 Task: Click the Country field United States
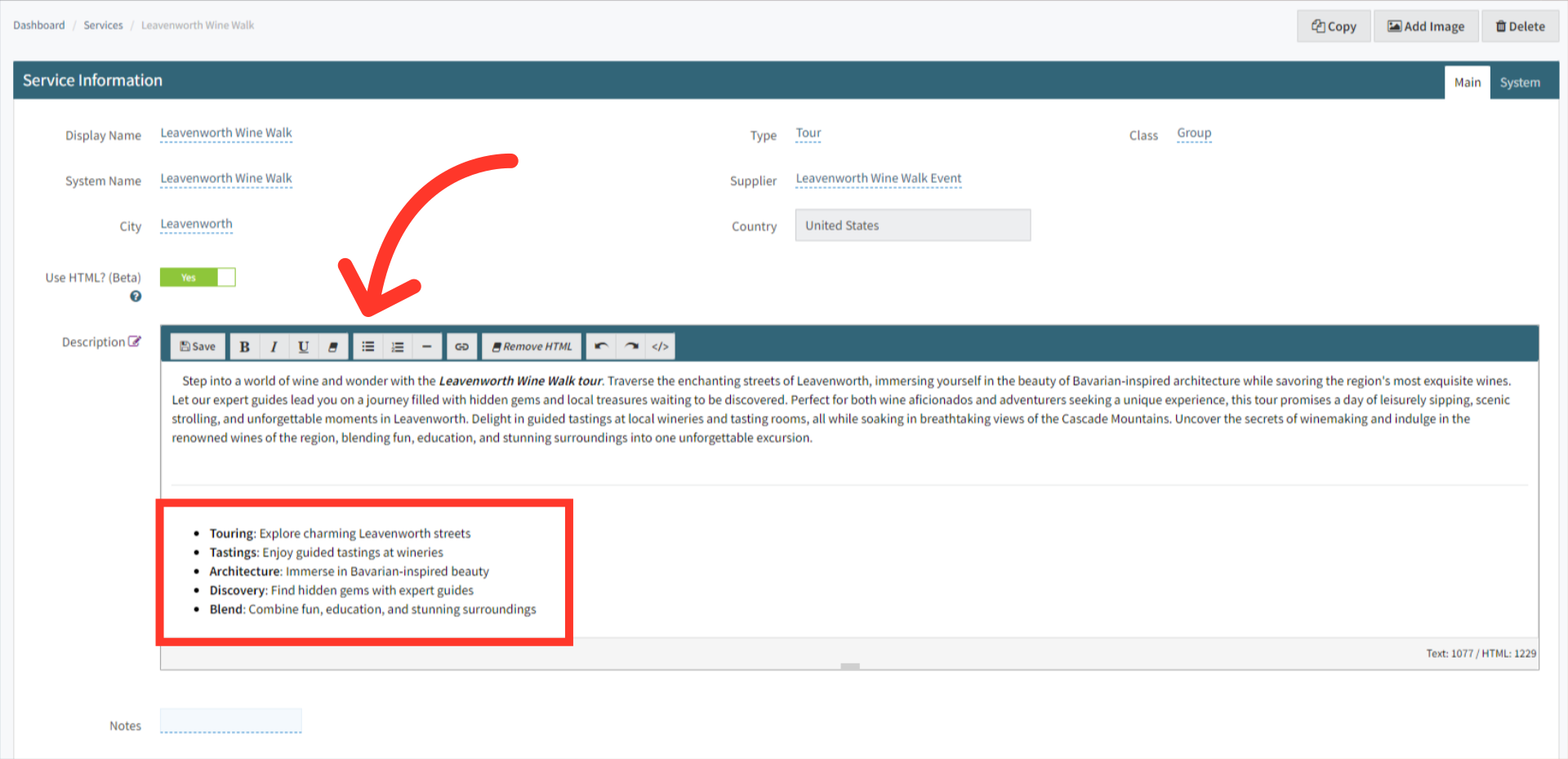[913, 225]
